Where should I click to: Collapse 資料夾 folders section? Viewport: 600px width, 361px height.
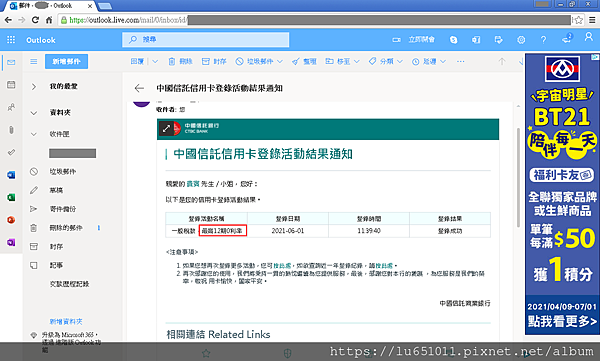34,113
